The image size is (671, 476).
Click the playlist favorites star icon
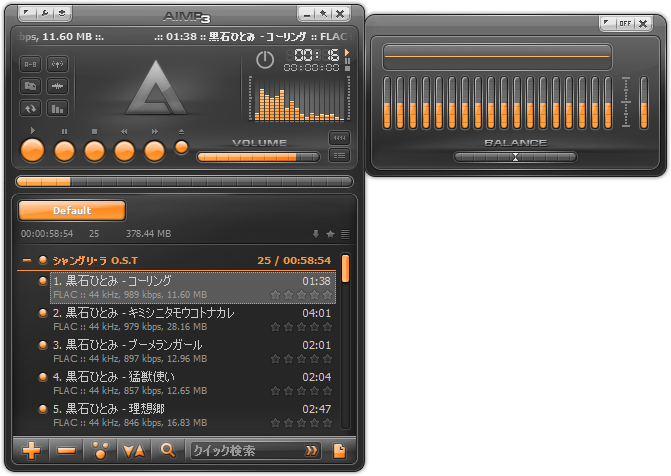tap(330, 234)
